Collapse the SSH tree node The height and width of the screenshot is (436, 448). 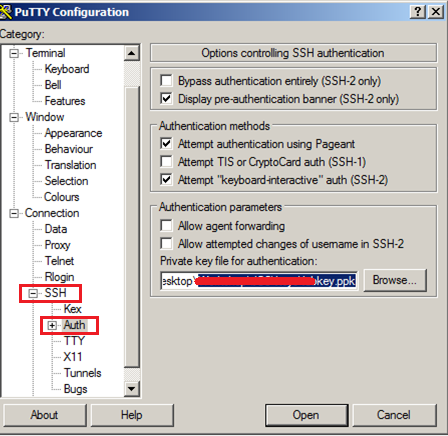click(x=33, y=293)
